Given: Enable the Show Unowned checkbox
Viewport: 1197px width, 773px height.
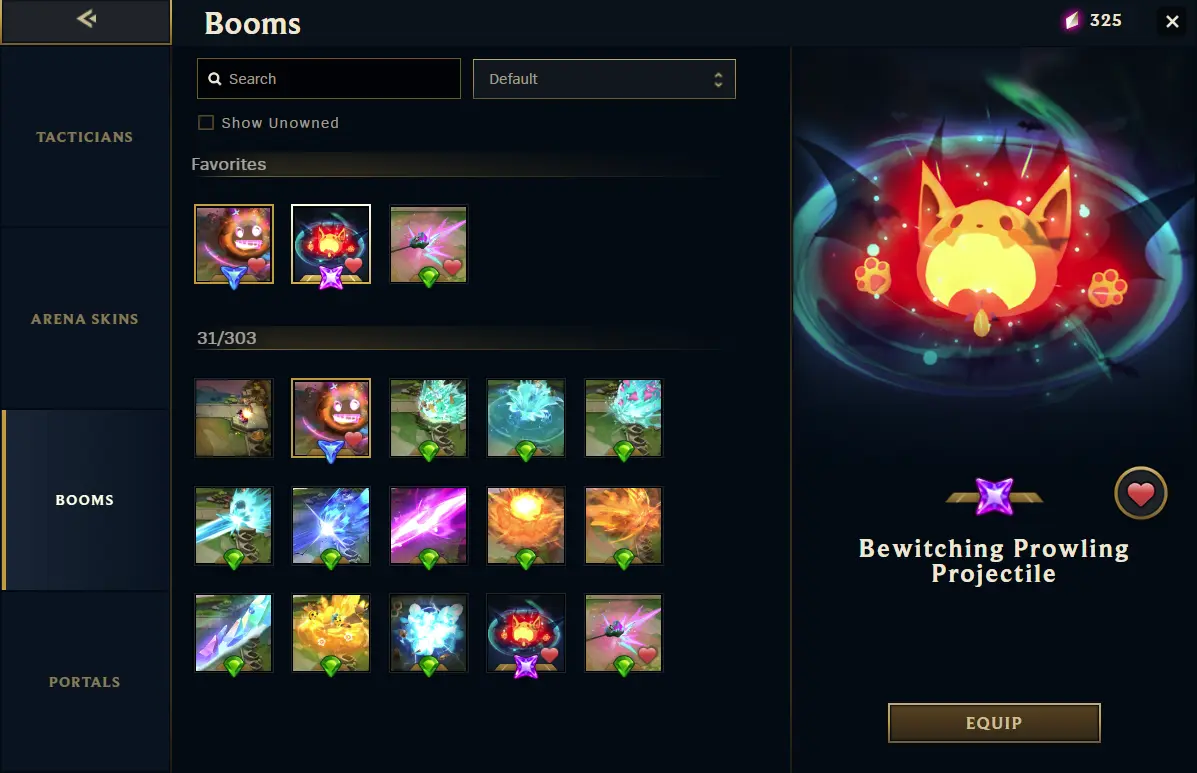Looking at the screenshot, I should 205,122.
